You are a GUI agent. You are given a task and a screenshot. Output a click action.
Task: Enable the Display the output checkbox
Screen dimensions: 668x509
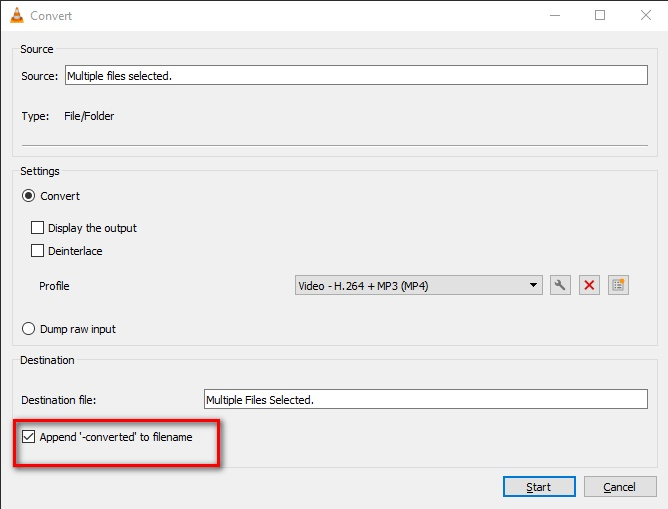click(x=37, y=227)
